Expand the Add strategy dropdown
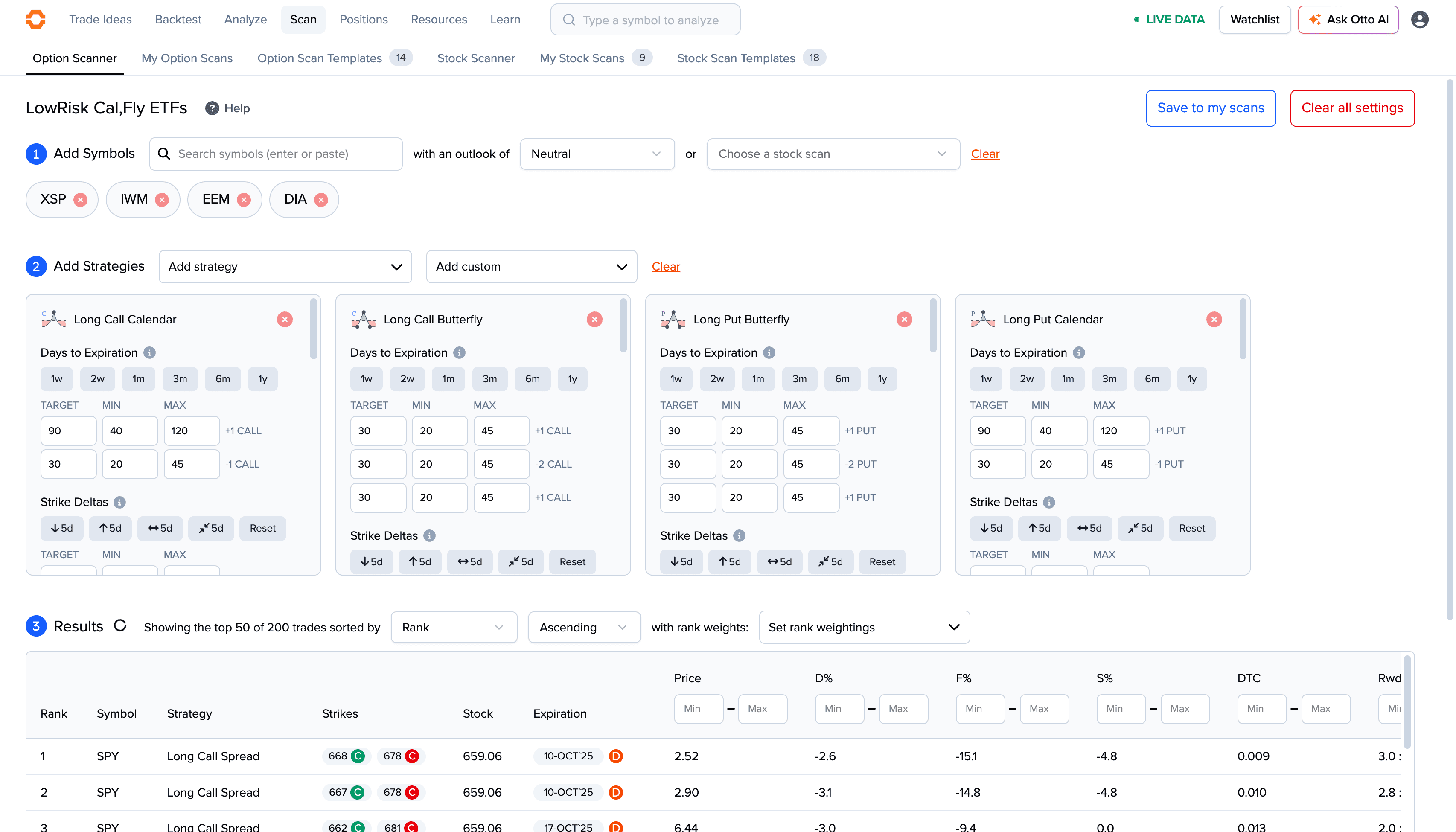1456x832 pixels. pyautogui.click(x=285, y=266)
